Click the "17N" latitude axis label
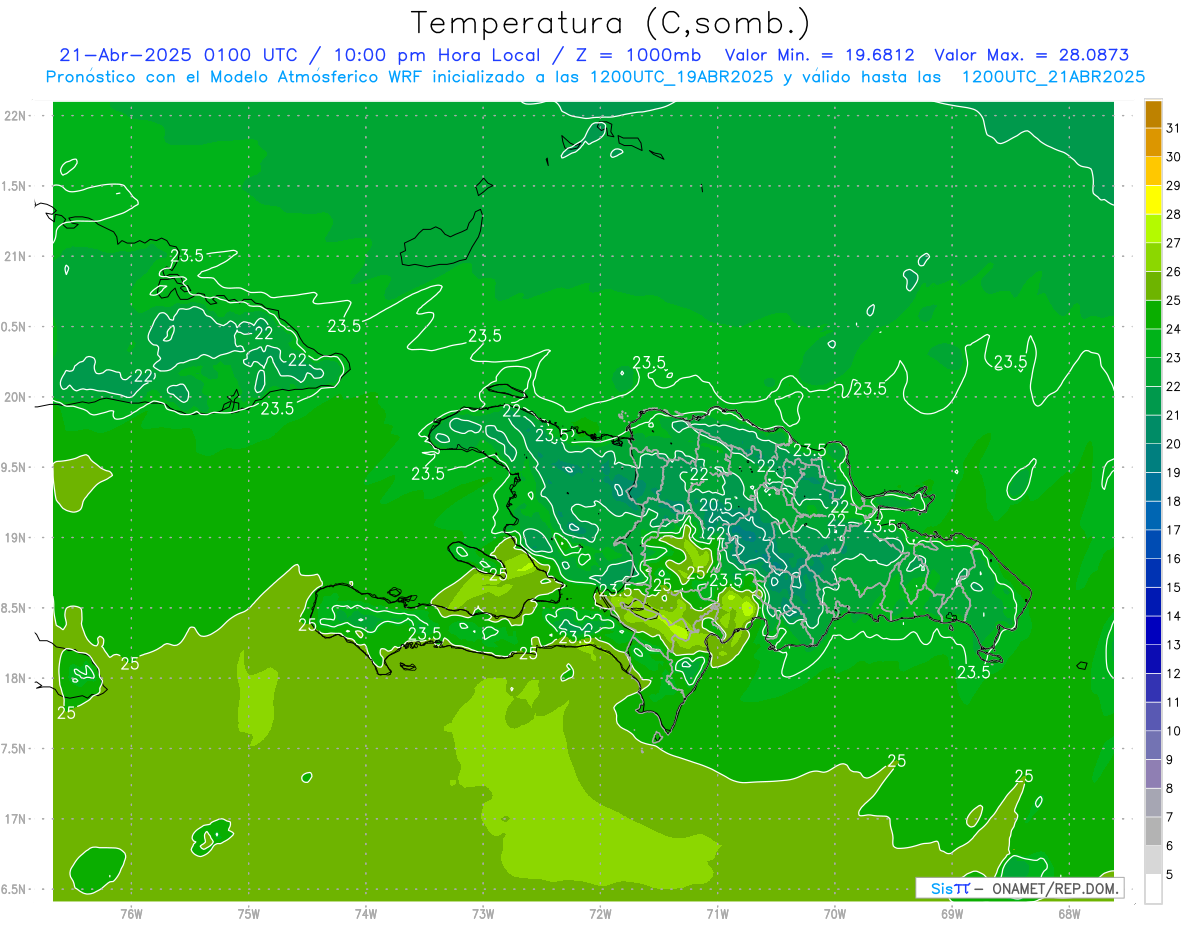The width and height of the screenshot is (1200, 927). point(17,819)
